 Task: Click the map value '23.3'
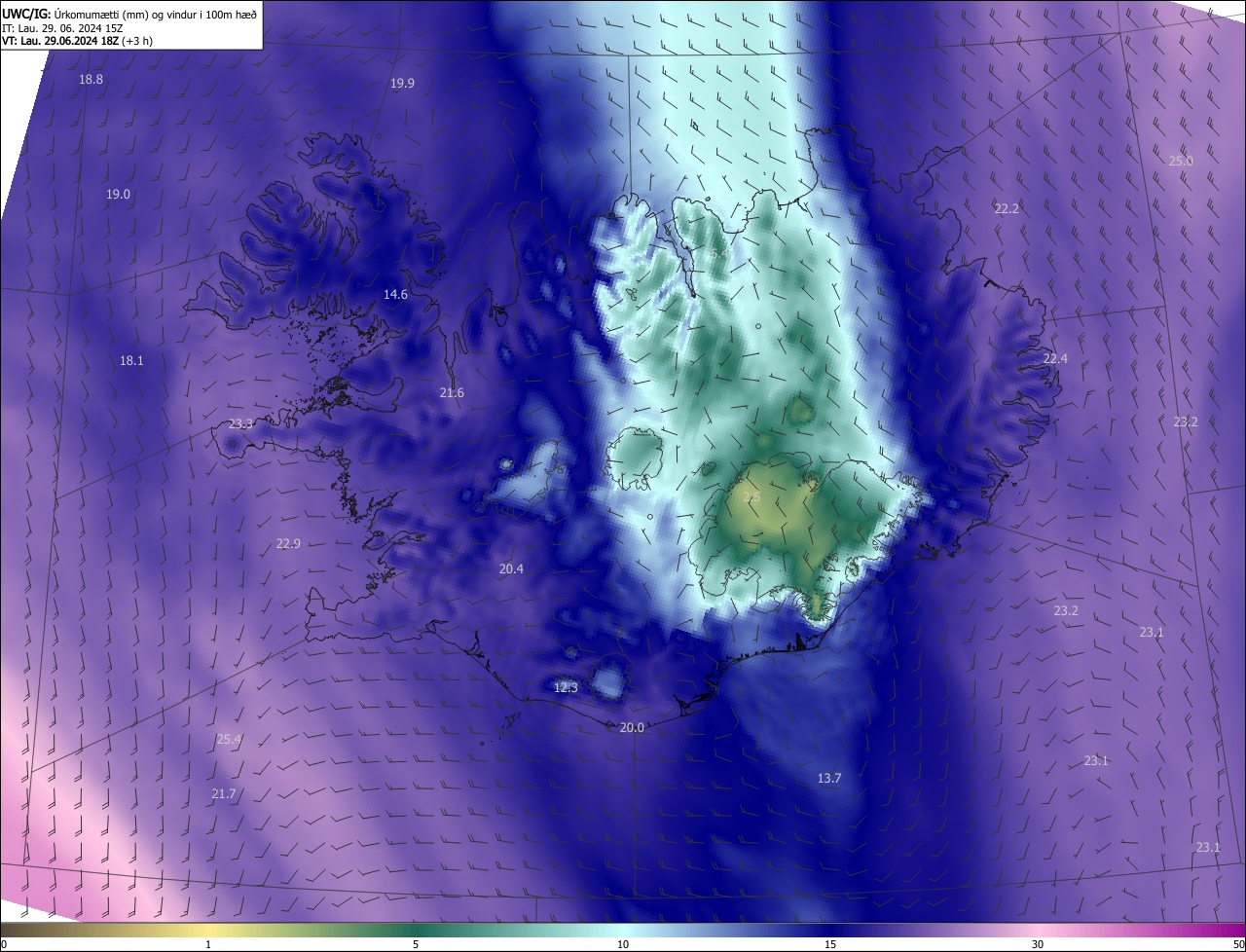(x=240, y=424)
